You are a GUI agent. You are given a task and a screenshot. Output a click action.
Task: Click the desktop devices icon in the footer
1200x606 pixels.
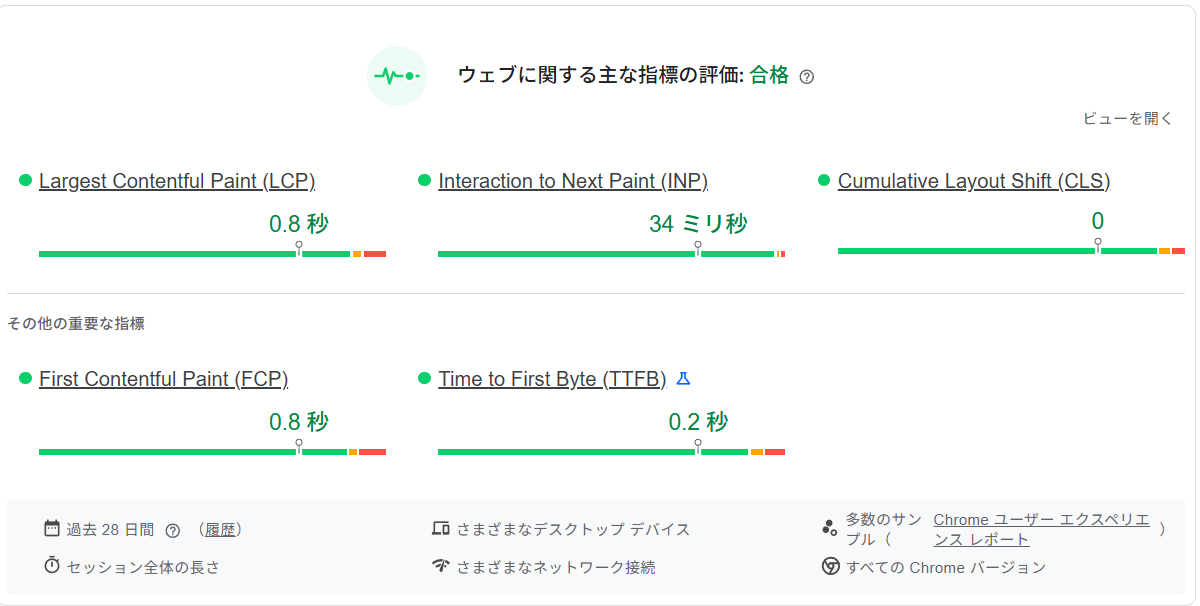[443, 529]
